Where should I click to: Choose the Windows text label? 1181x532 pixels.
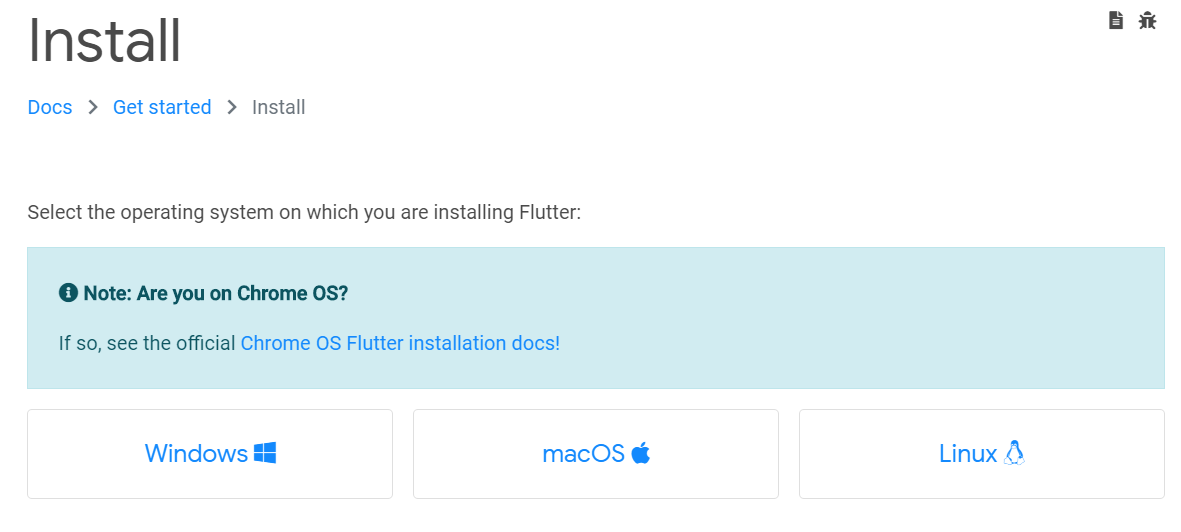(x=196, y=453)
